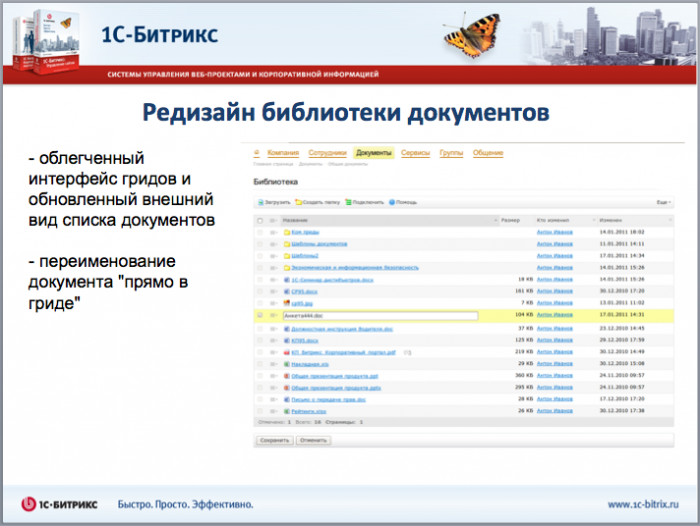This screenshot has width=700, height=526.
Task: Open the Рейтинги.xlsx file link
Action: point(309,411)
